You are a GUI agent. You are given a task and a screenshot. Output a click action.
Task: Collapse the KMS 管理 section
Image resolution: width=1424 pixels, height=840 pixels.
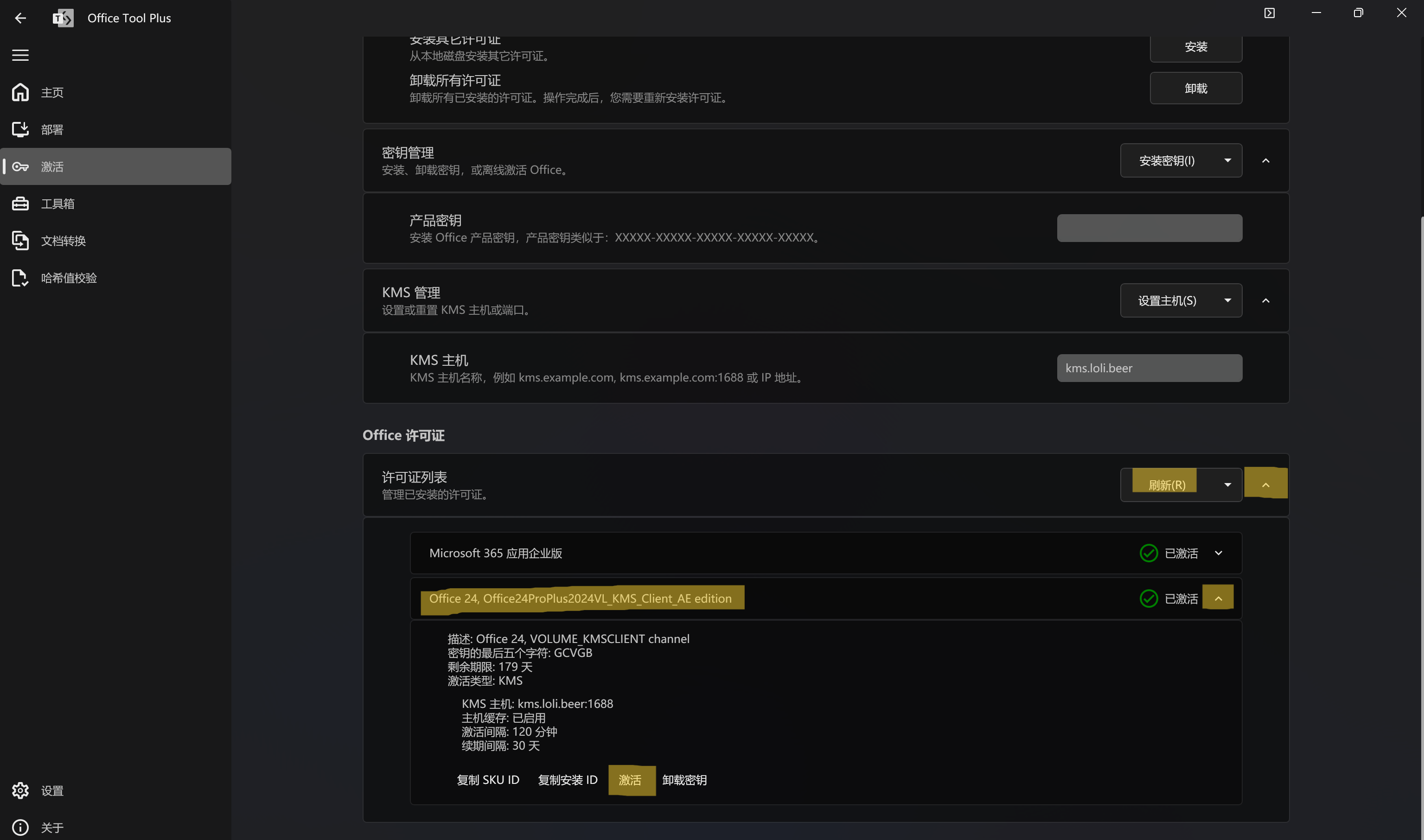1267,300
